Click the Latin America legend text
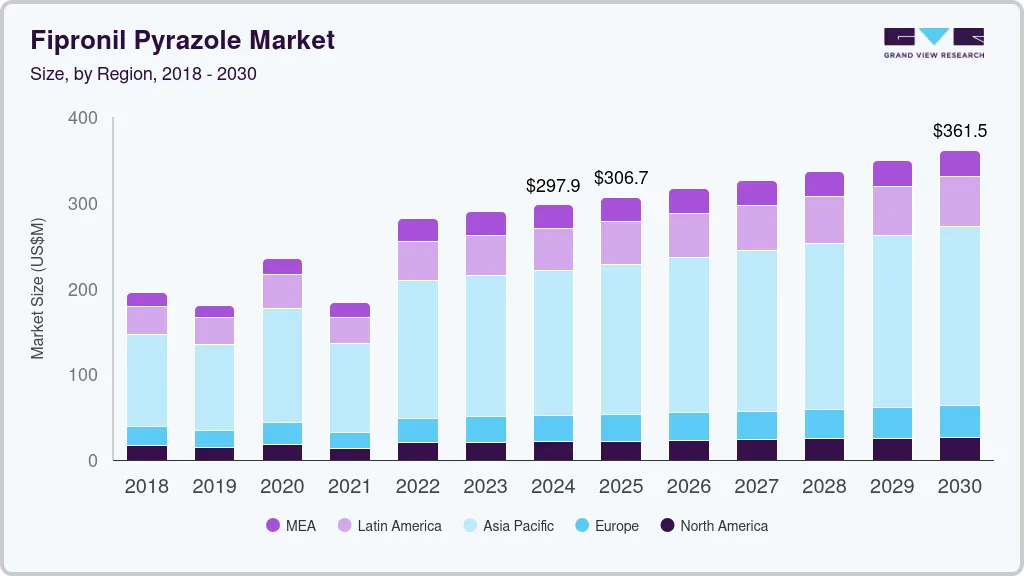The image size is (1024, 576). coord(399,526)
